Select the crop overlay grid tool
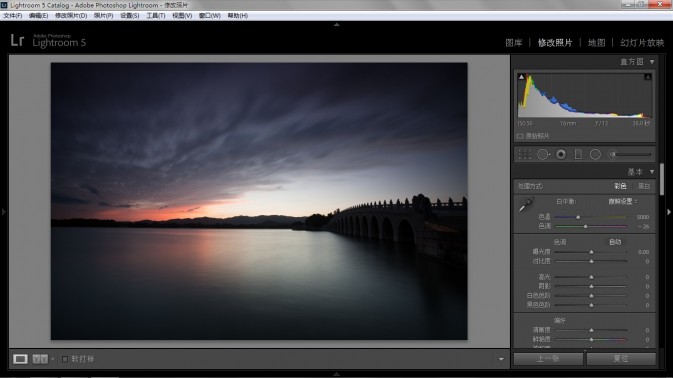 tap(524, 154)
